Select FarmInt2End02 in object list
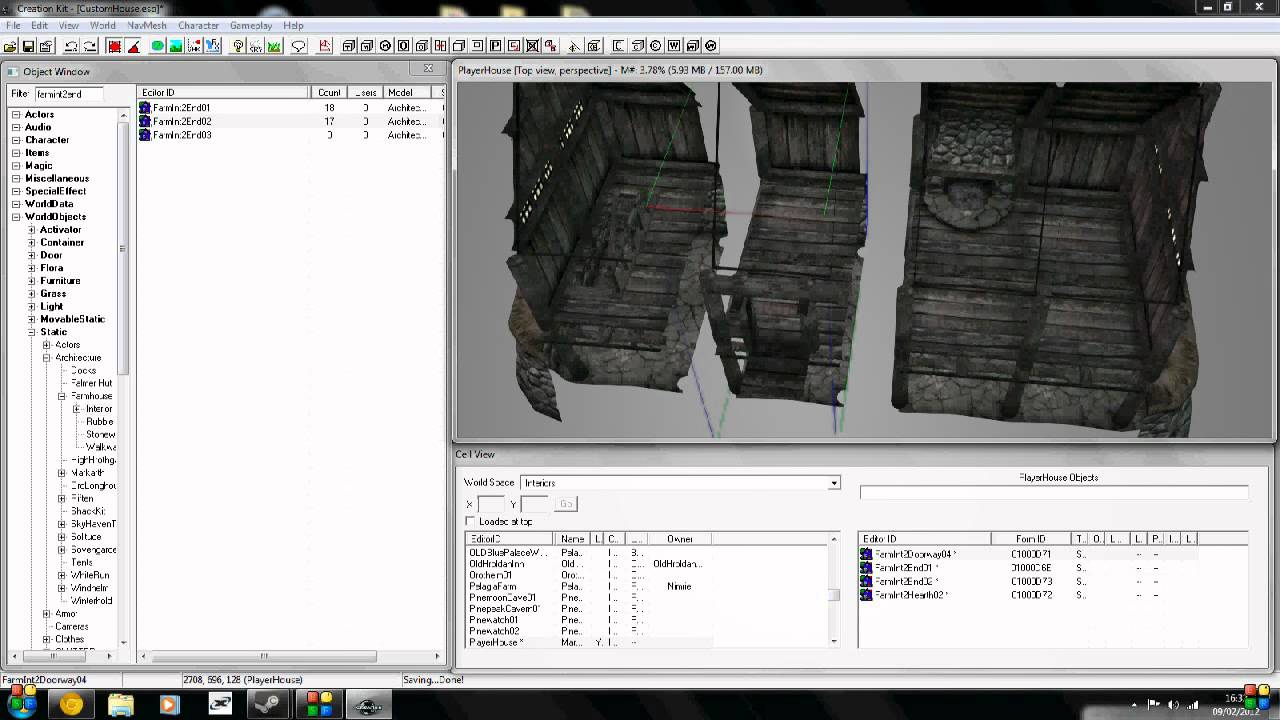 pos(182,121)
